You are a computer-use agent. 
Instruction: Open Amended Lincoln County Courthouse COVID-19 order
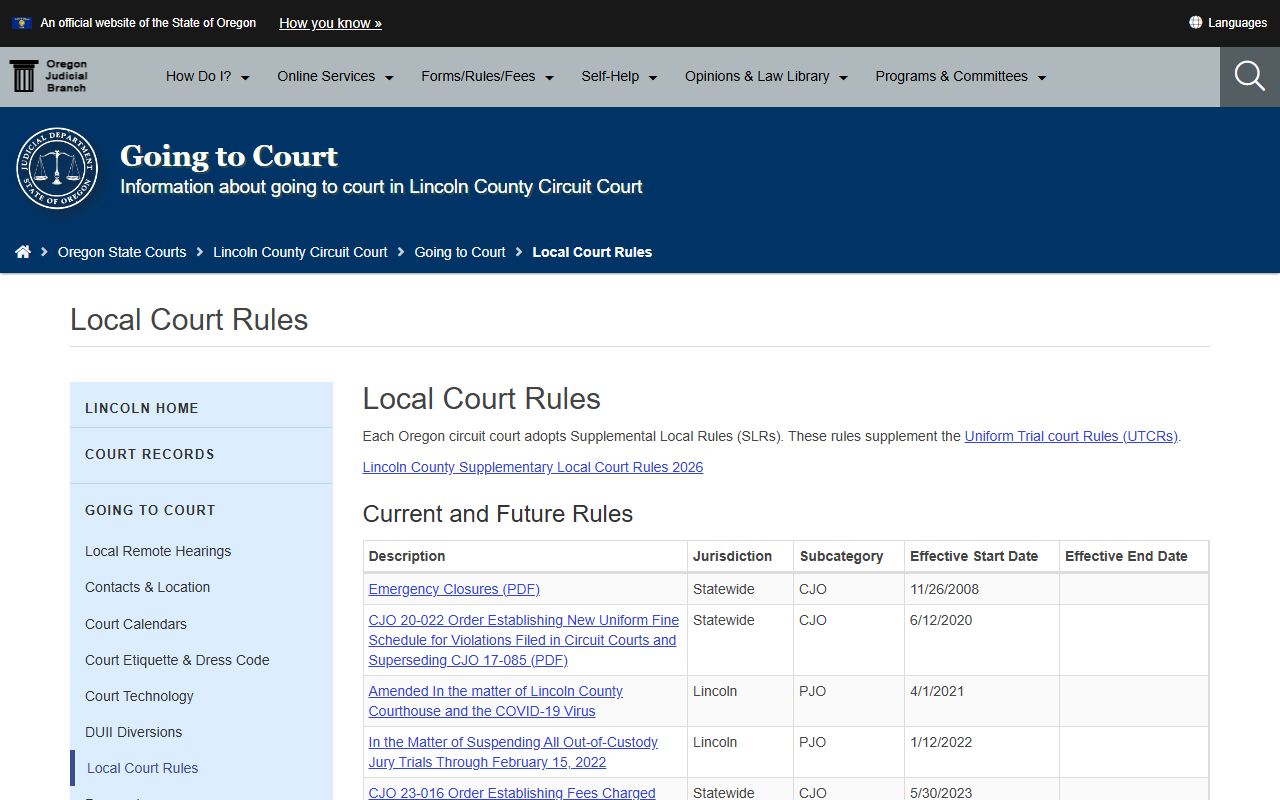point(496,701)
